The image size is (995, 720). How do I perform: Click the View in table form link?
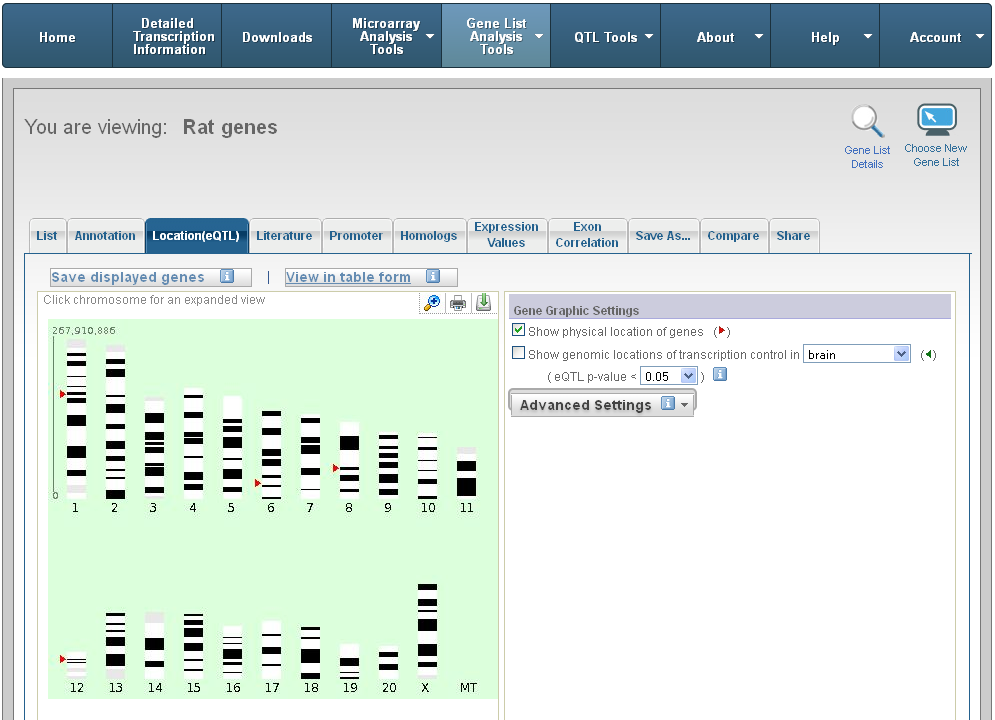point(348,277)
